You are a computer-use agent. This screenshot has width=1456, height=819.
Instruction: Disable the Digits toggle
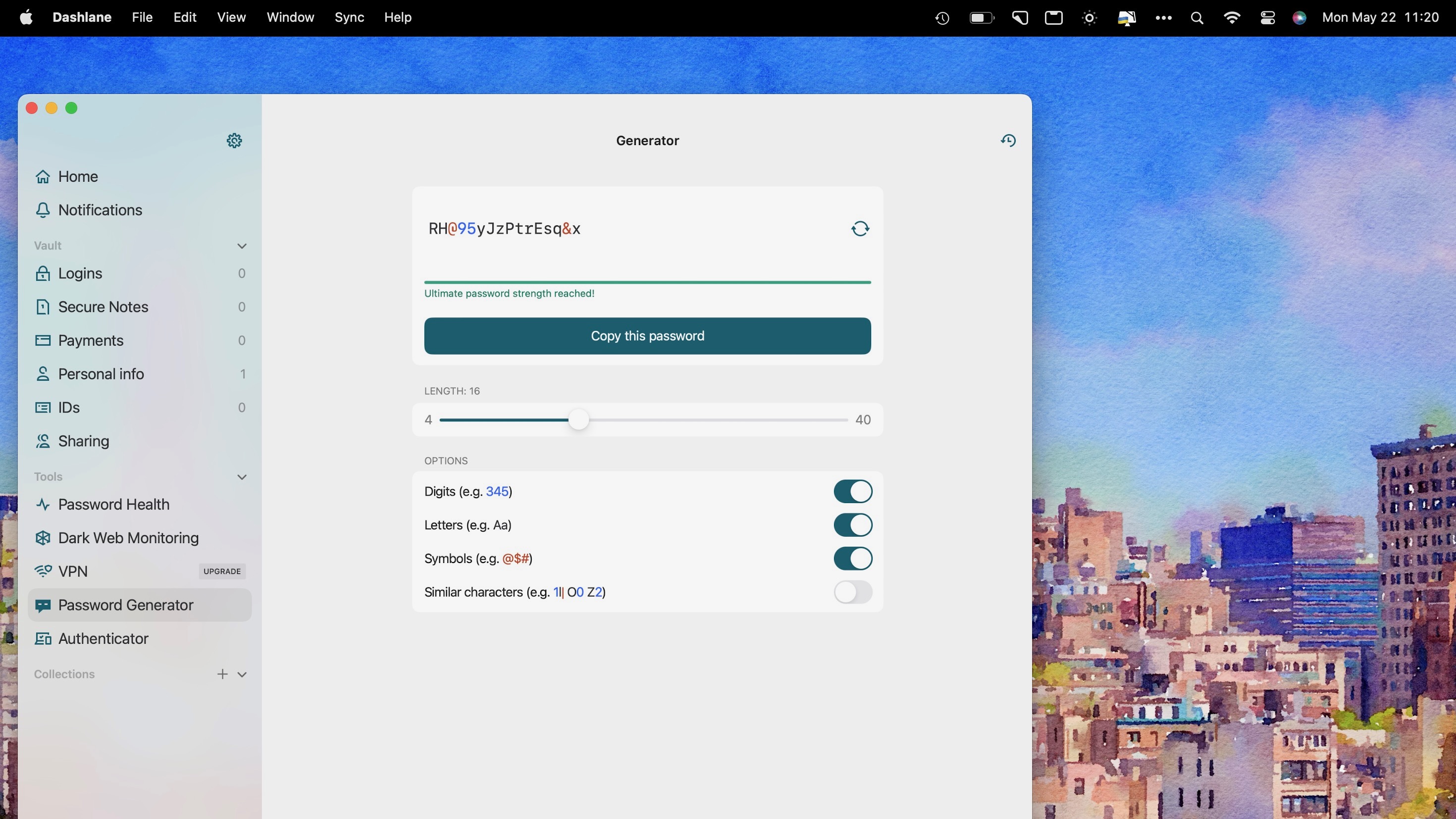[852, 491]
